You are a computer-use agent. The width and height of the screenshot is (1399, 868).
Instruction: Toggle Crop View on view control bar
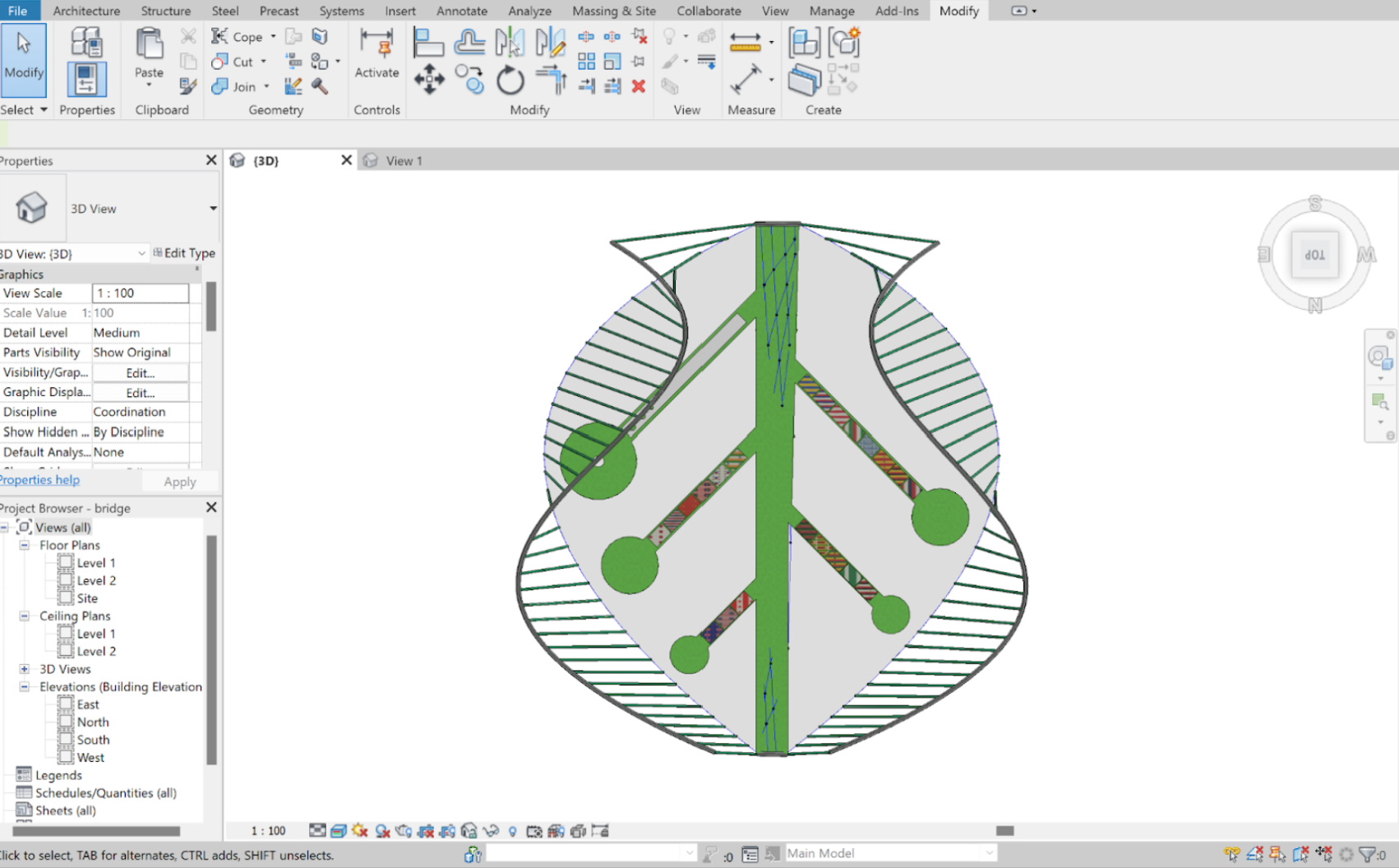point(426,831)
